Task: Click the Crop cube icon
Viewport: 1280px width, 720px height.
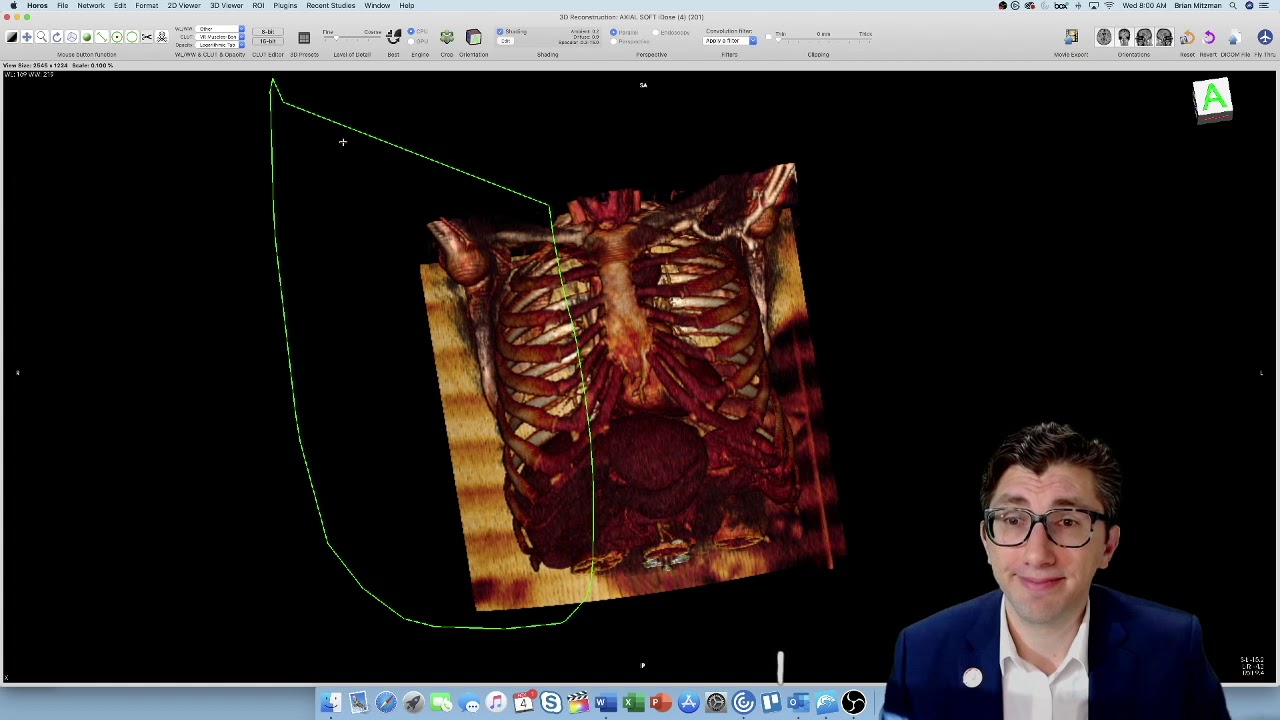Action: click(x=447, y=38)
